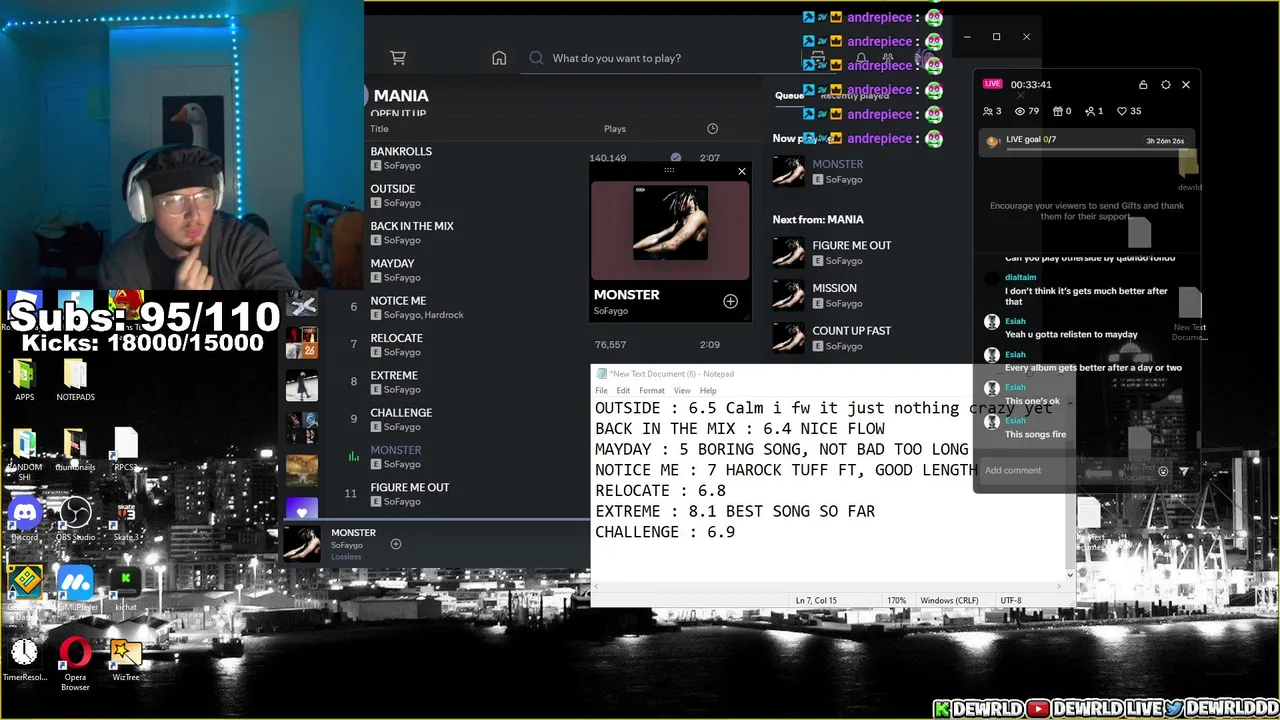Play the MAYDAY track
The width and height of the screenshot is (1280, 720).
(x=392, y=264)
